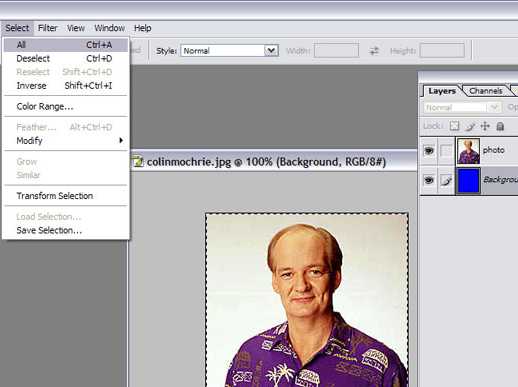Click the swap width and height arrows icon

click(374, 51)
